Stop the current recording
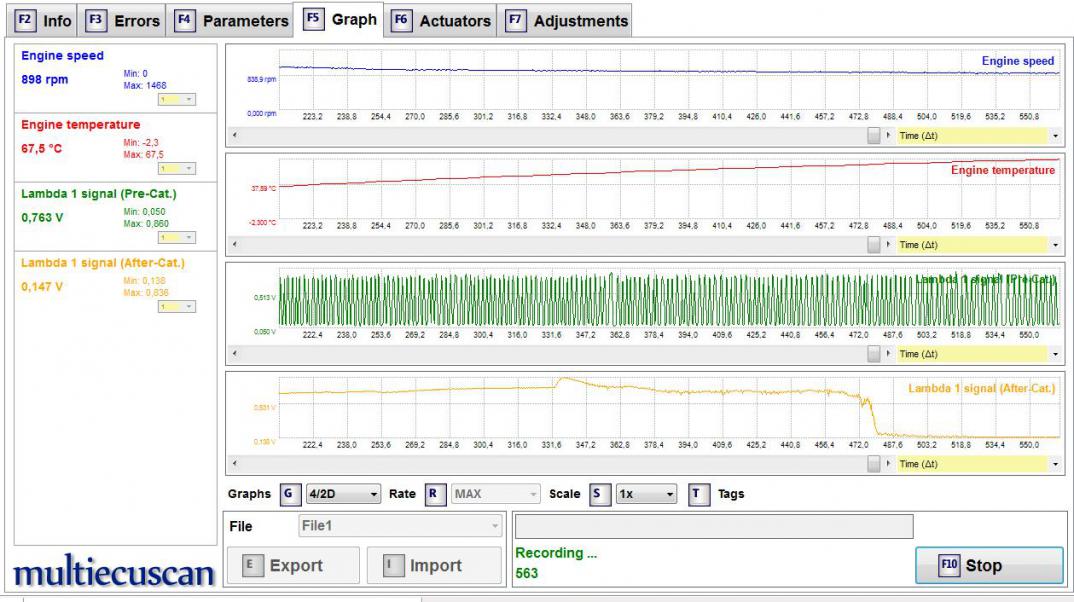1074x602 pixels. pos(988,566)
